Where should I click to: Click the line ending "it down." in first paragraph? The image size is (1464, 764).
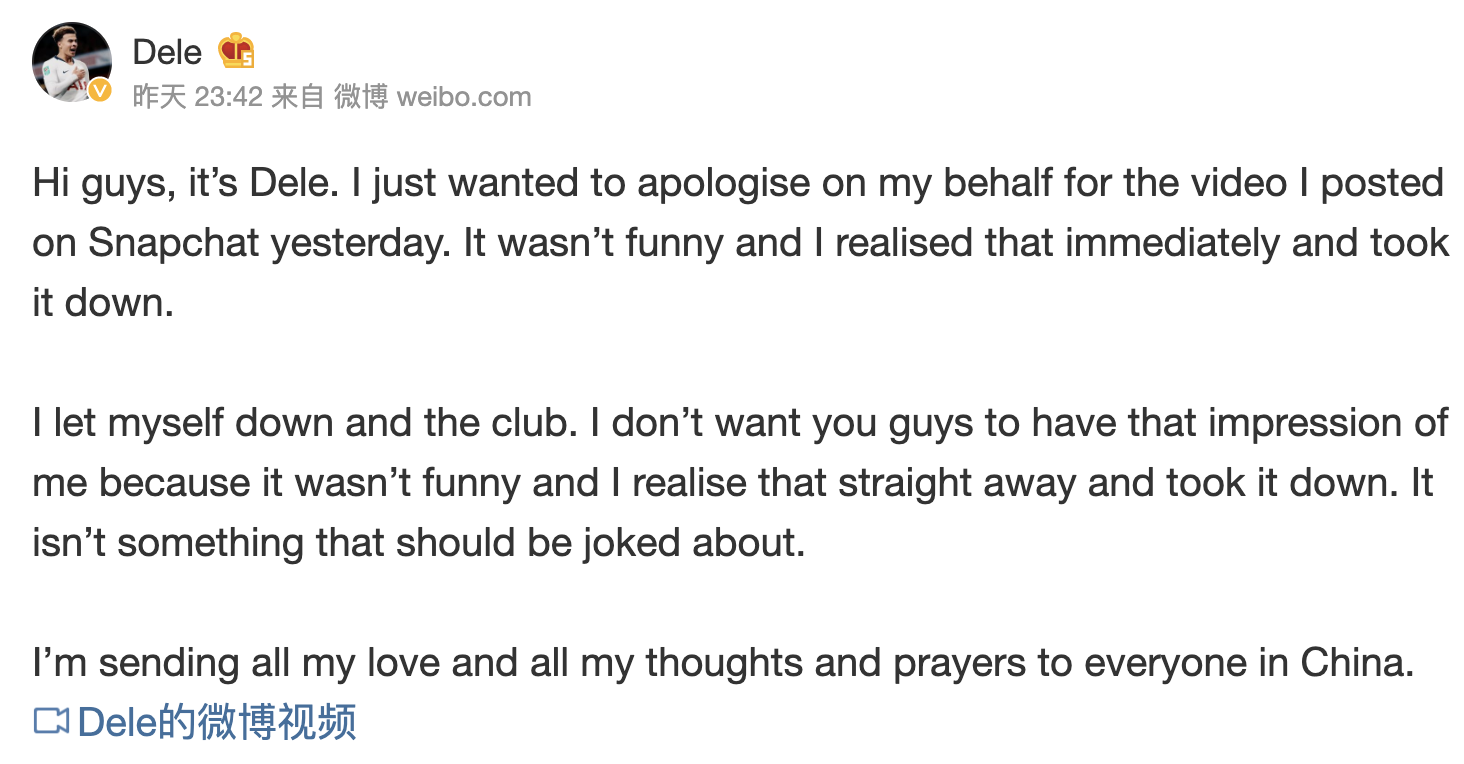pyautogui.click(x=104, y=303)
